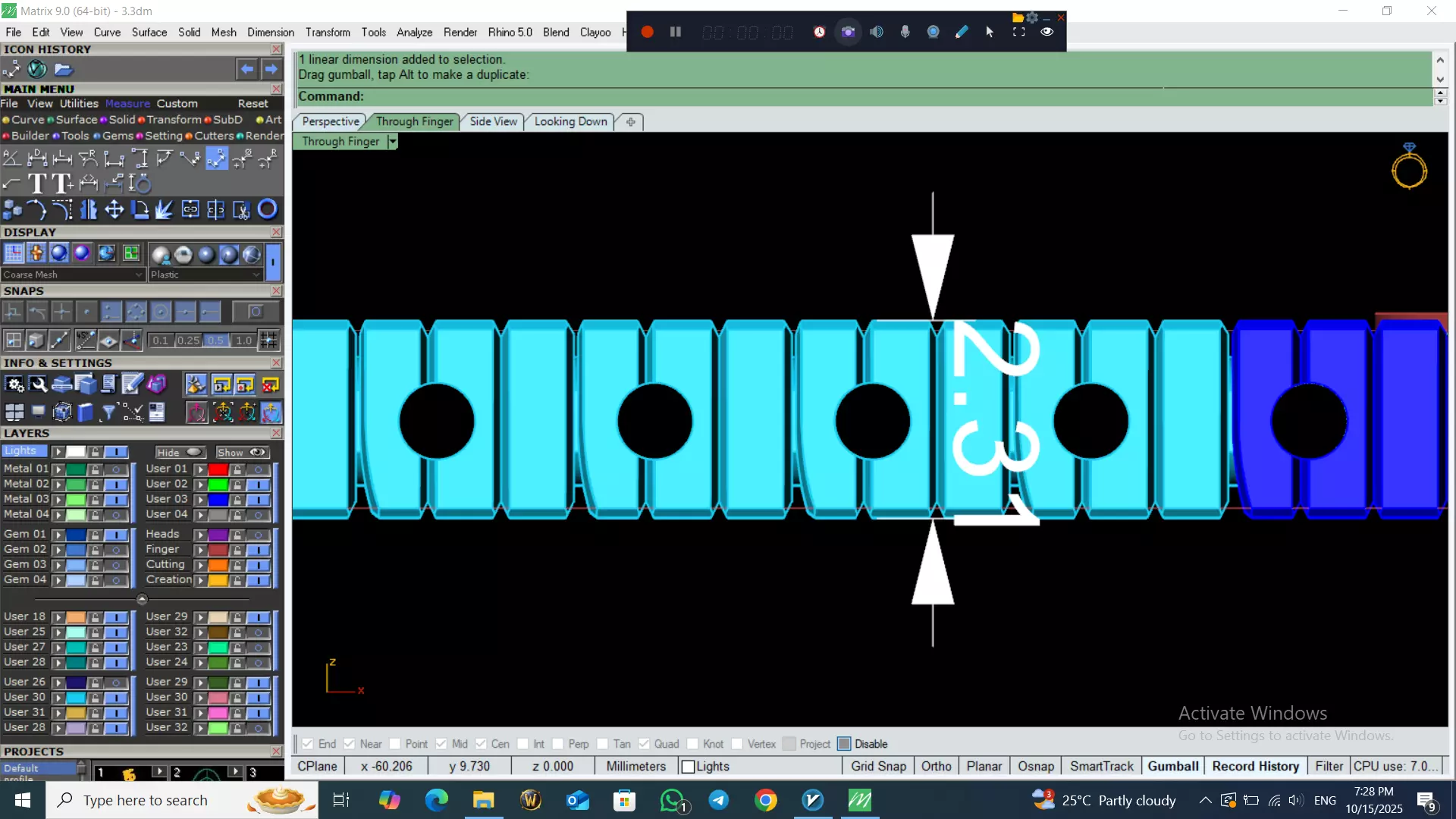
Task: Click the grid axes display icon
Action: (x=14, y=253)
